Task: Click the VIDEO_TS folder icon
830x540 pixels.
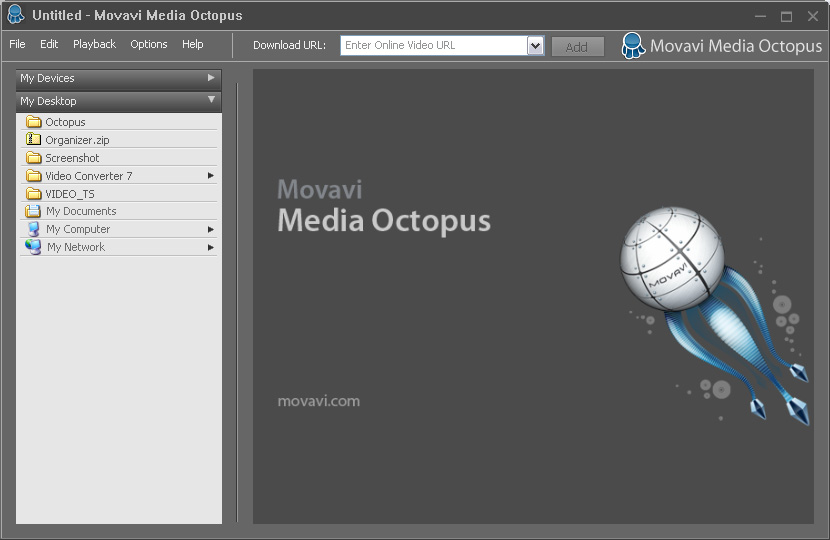Action: pos(34,193)
